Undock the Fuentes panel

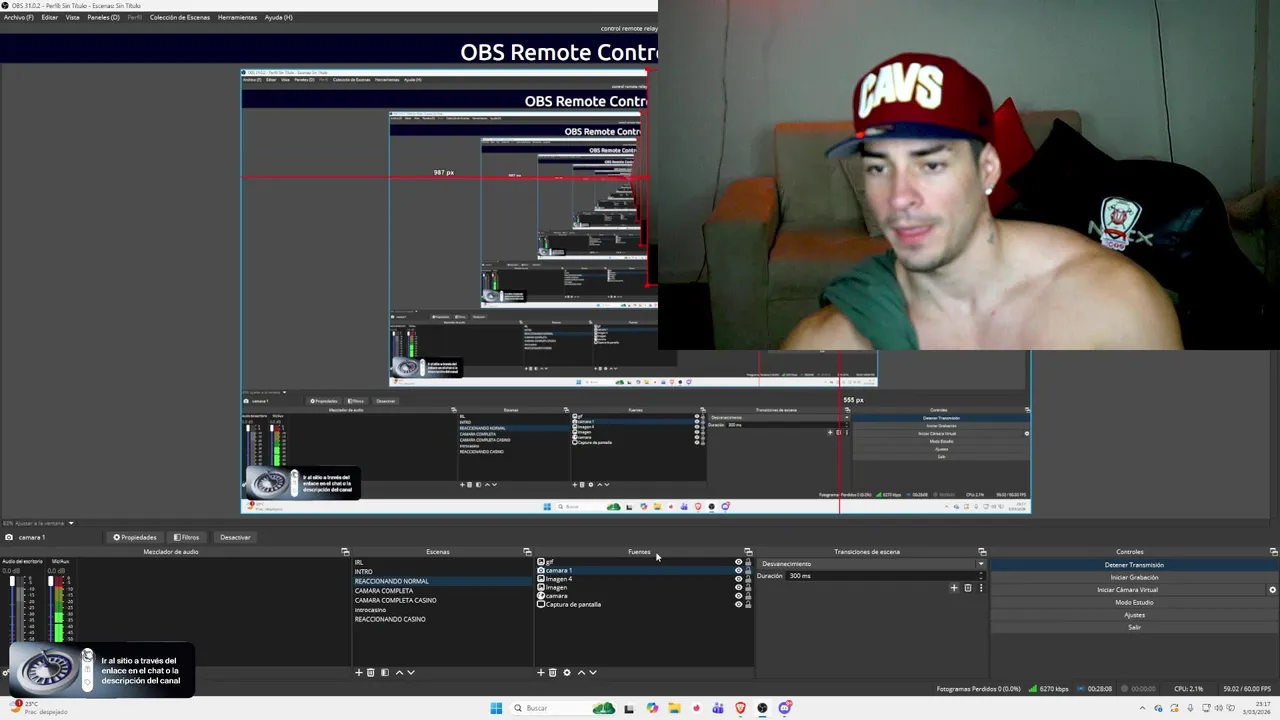[x=748, y=552]
